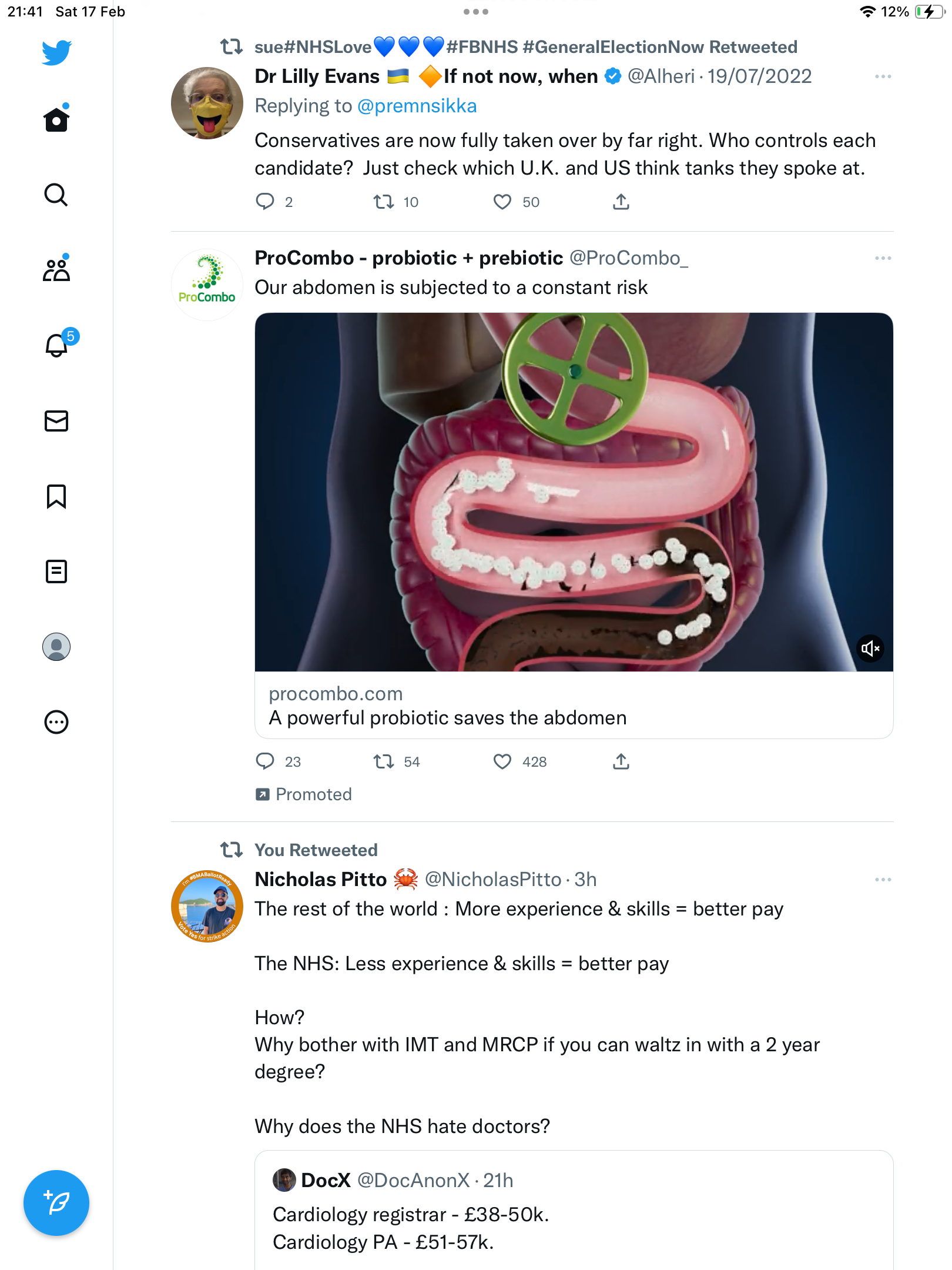Image resolution: width=952 pixels, height=1270 pixels.
Task: Open the Search magnifier in sidebar
Action: pos(56,195)
